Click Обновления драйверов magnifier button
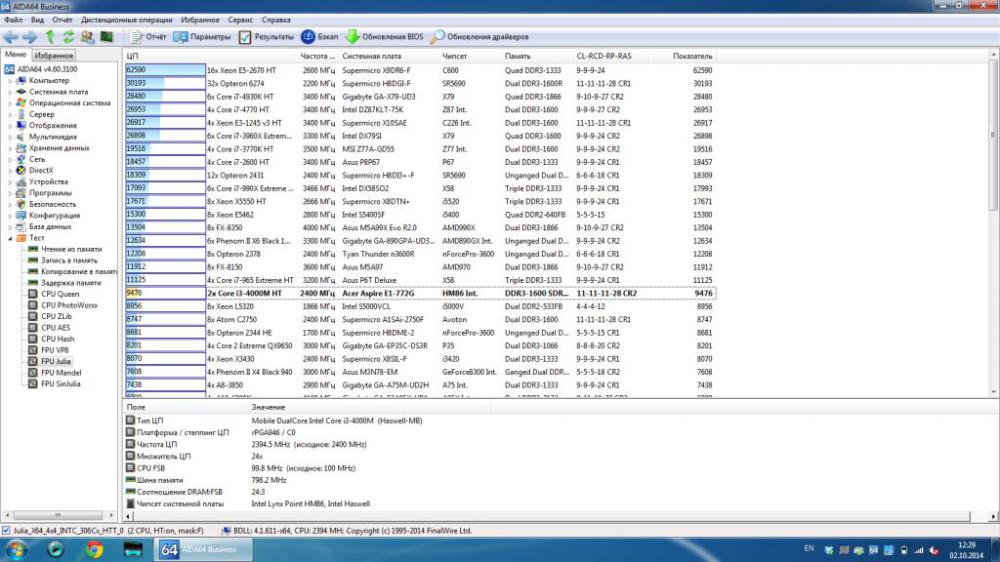Viewport: 1000px width, 562px height. point(480,37)
